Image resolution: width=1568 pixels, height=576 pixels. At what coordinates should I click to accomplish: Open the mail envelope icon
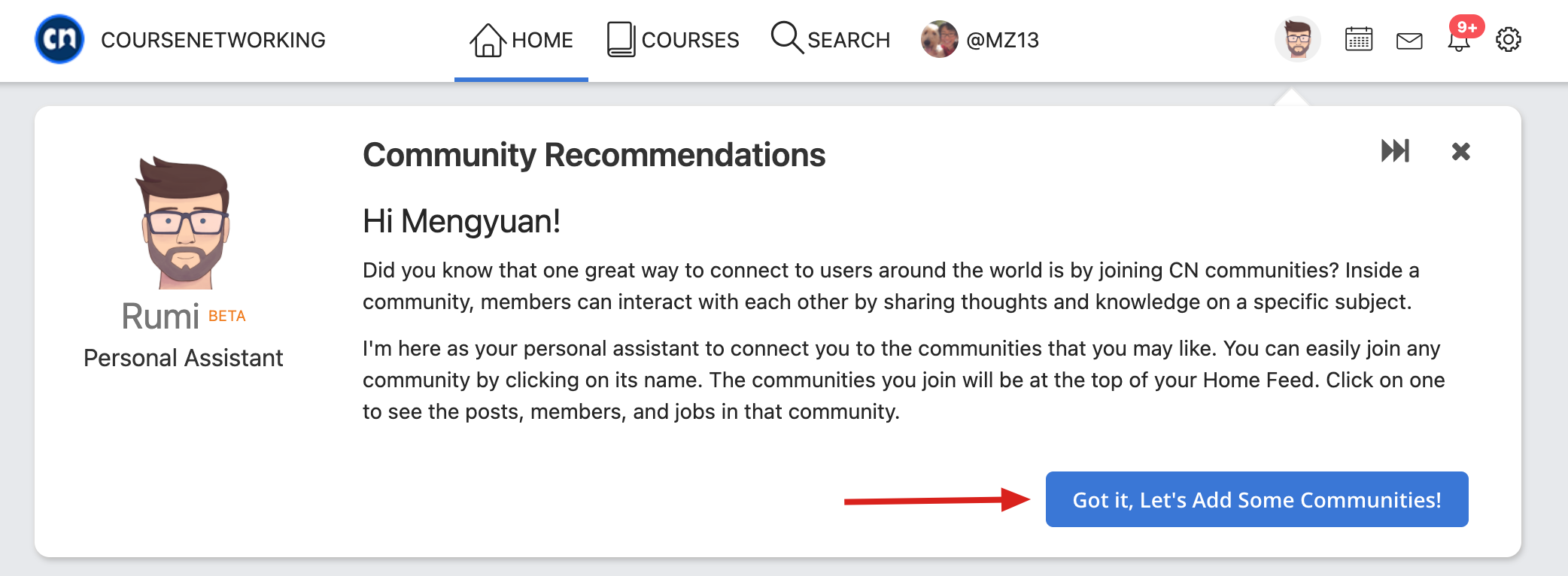1409,41
